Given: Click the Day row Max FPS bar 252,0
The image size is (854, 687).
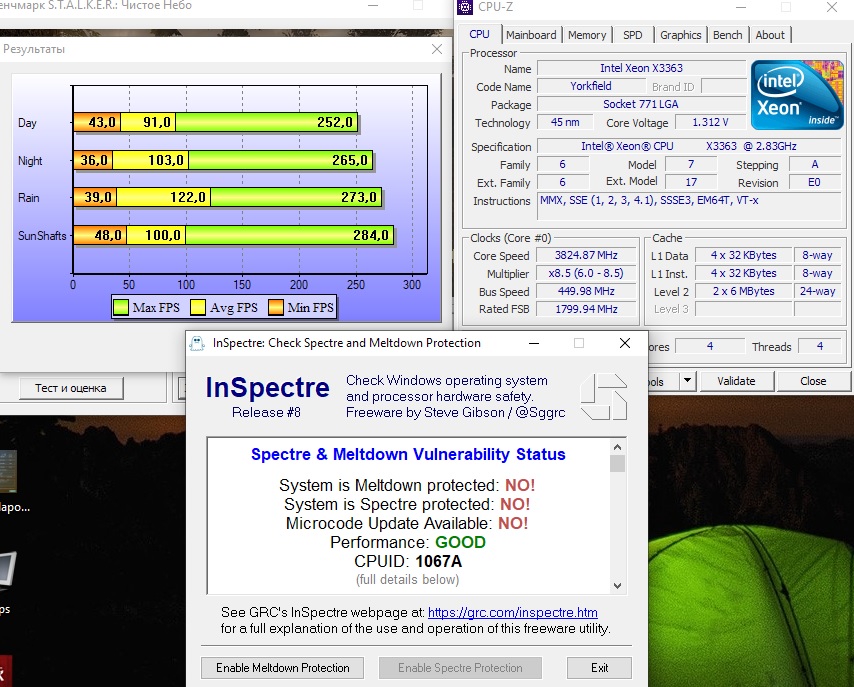Looking at the screenshot, I should point(266,122).
